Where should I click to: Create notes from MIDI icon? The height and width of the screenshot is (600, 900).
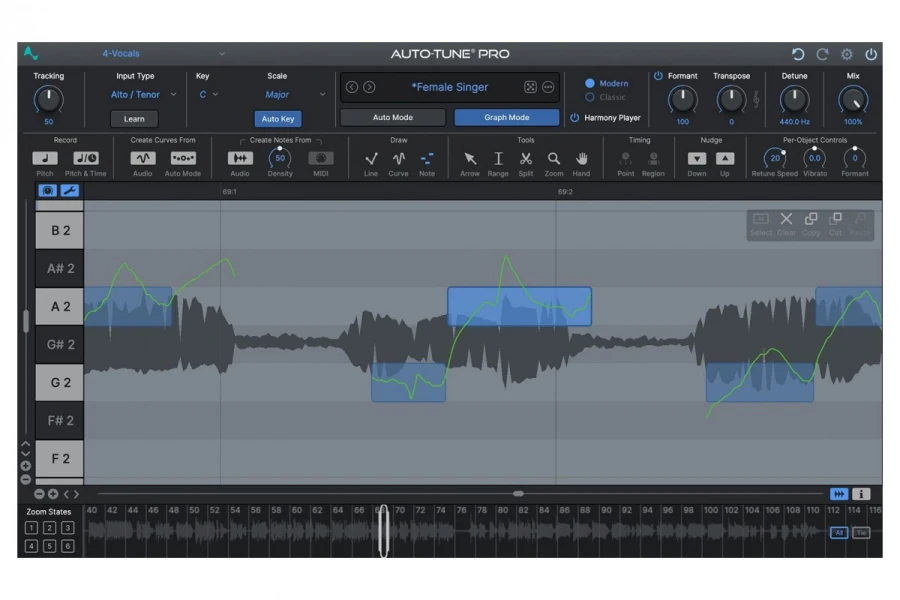pyautogui.click(x=321, y=158)
